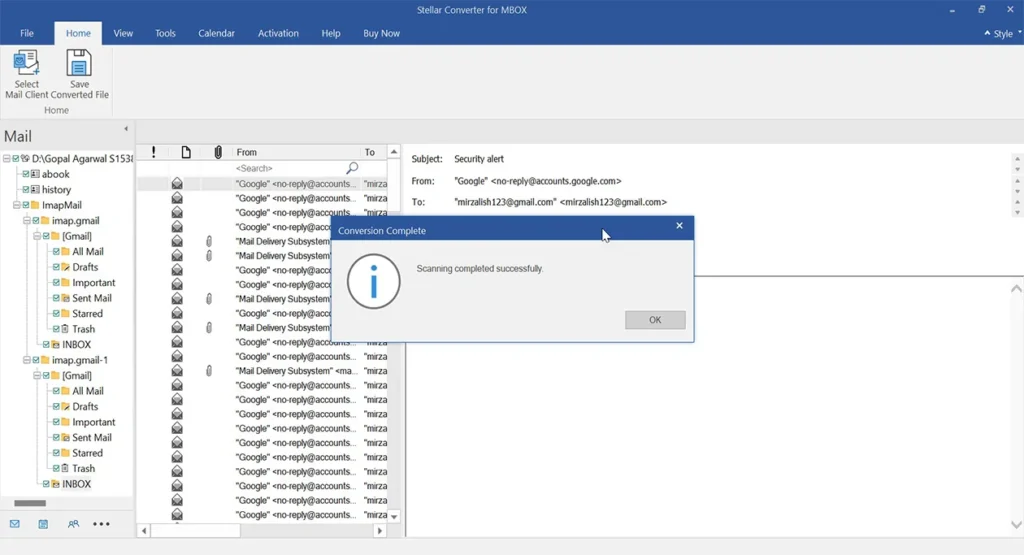Click email list scroll-down arrow

coord(394,516)
